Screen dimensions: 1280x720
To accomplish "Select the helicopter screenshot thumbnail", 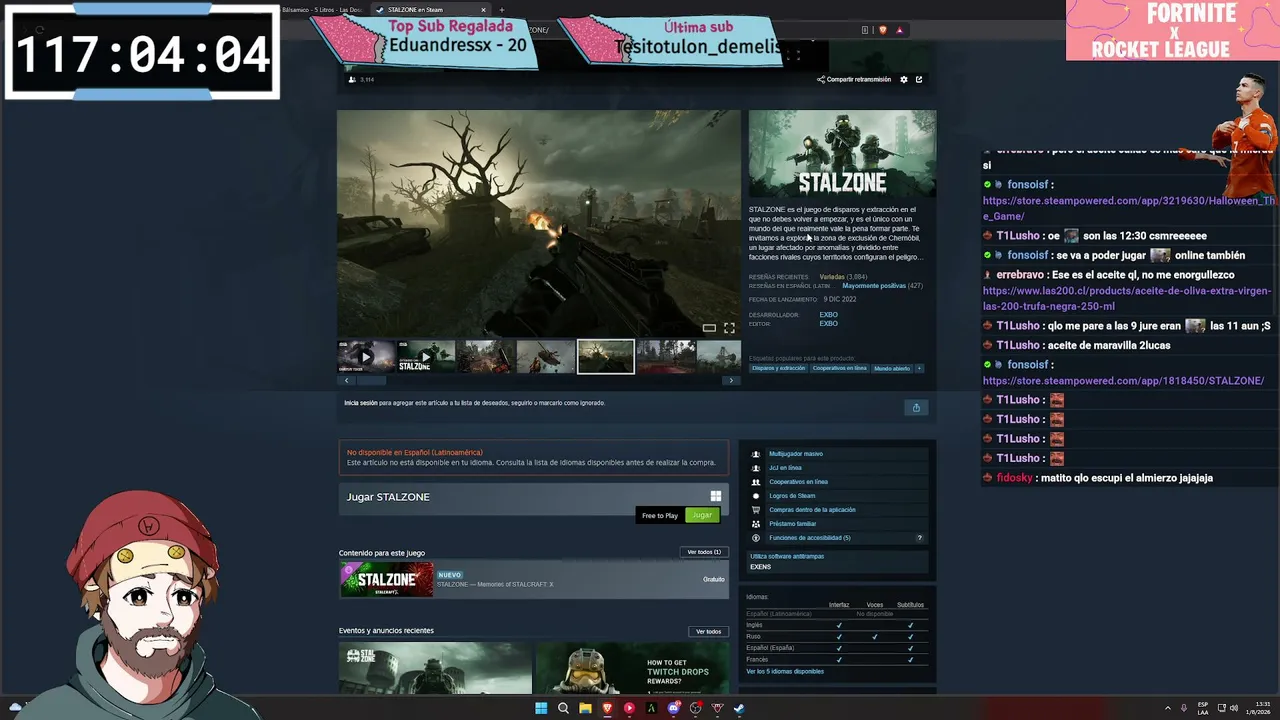I will coord(546,356).
